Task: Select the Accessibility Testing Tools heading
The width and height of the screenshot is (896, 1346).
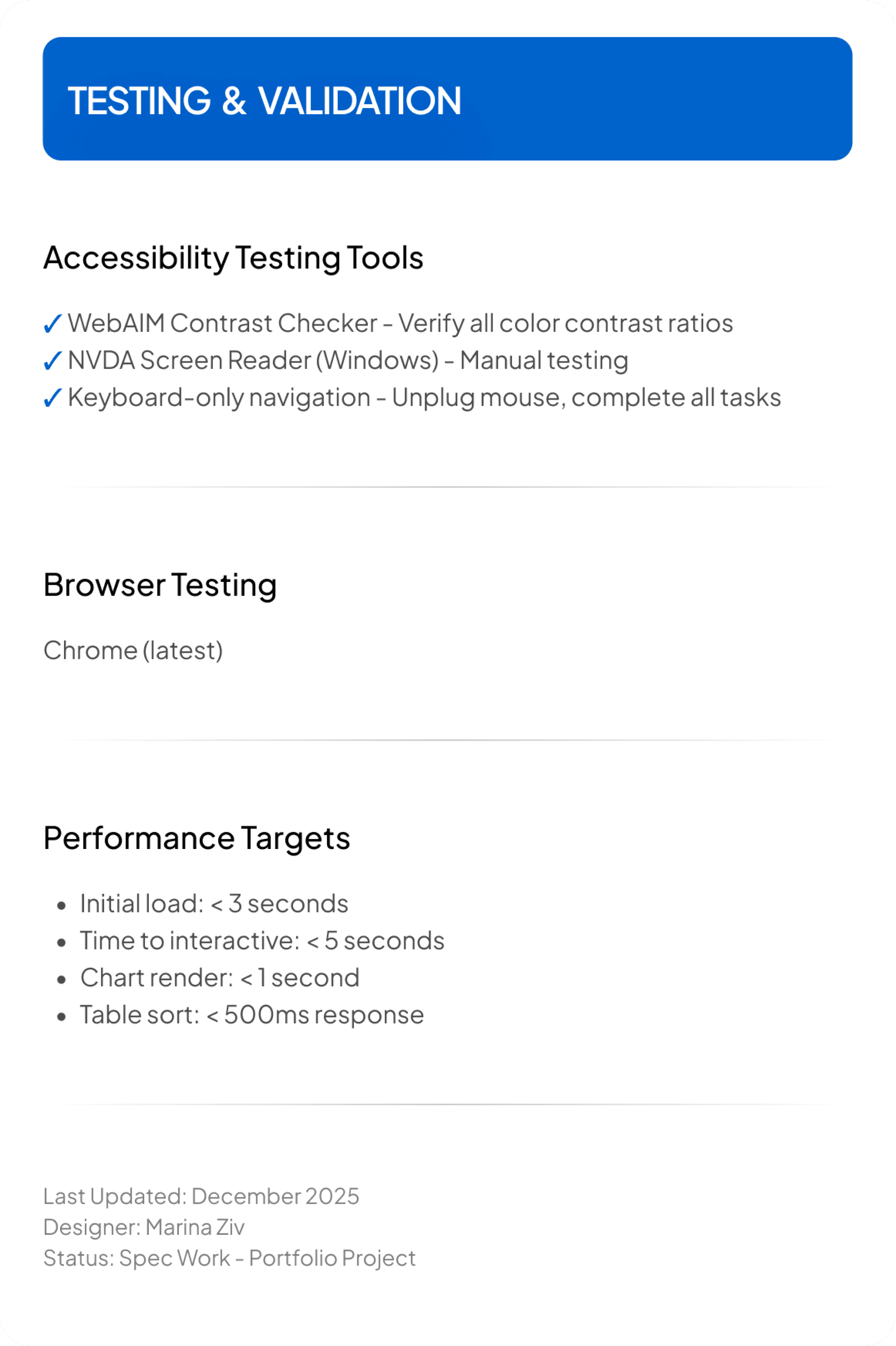Action: pyautogui.click(x=233, y=258)
